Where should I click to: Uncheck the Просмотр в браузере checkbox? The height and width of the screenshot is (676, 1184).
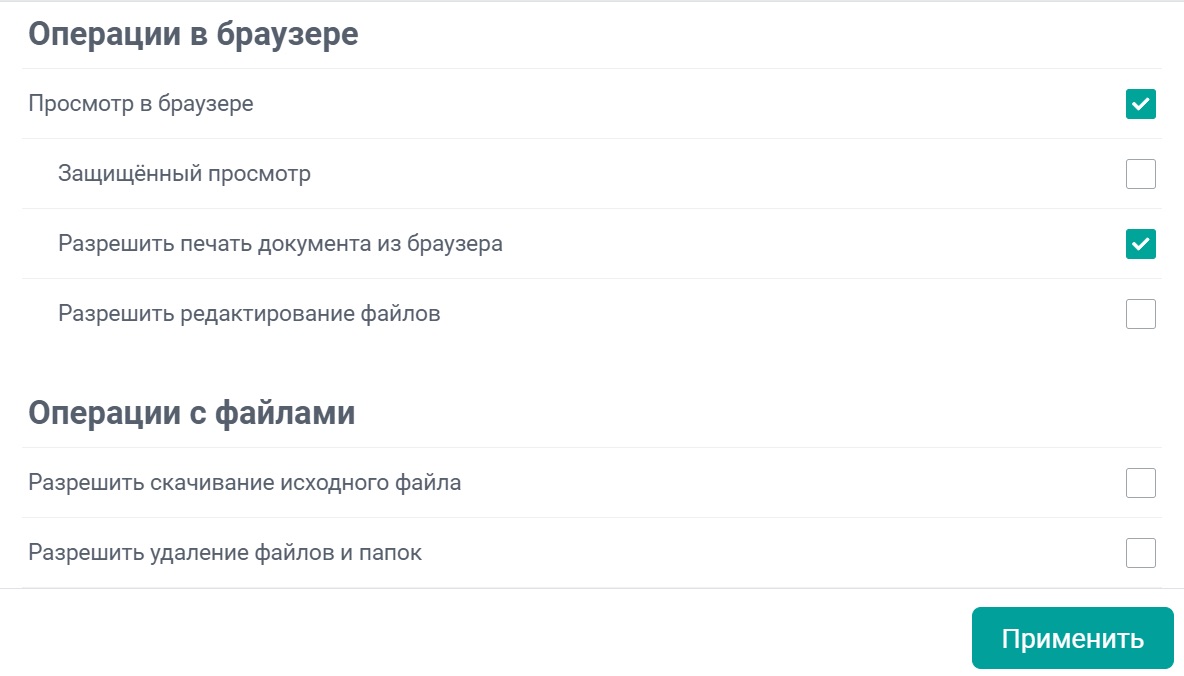point(1140,104)
